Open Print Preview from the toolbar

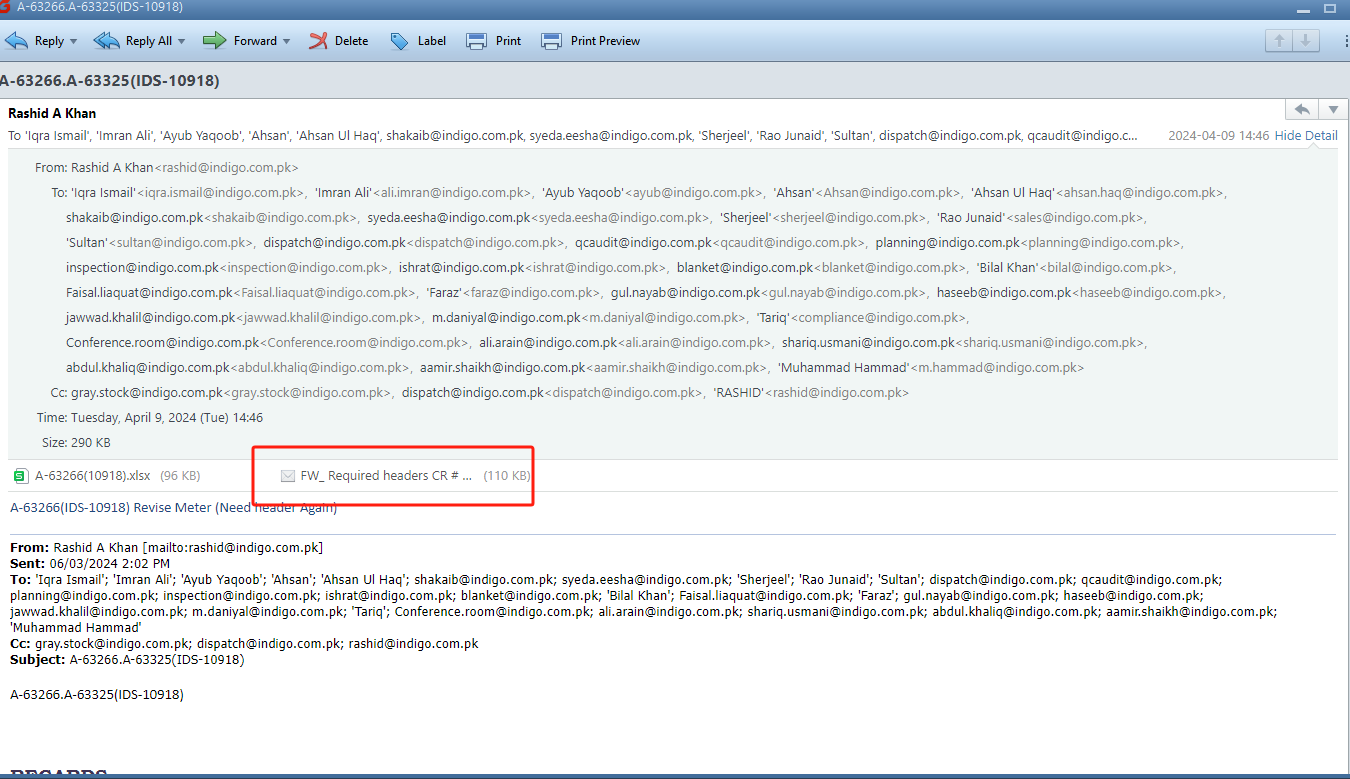tap(552, 41)
